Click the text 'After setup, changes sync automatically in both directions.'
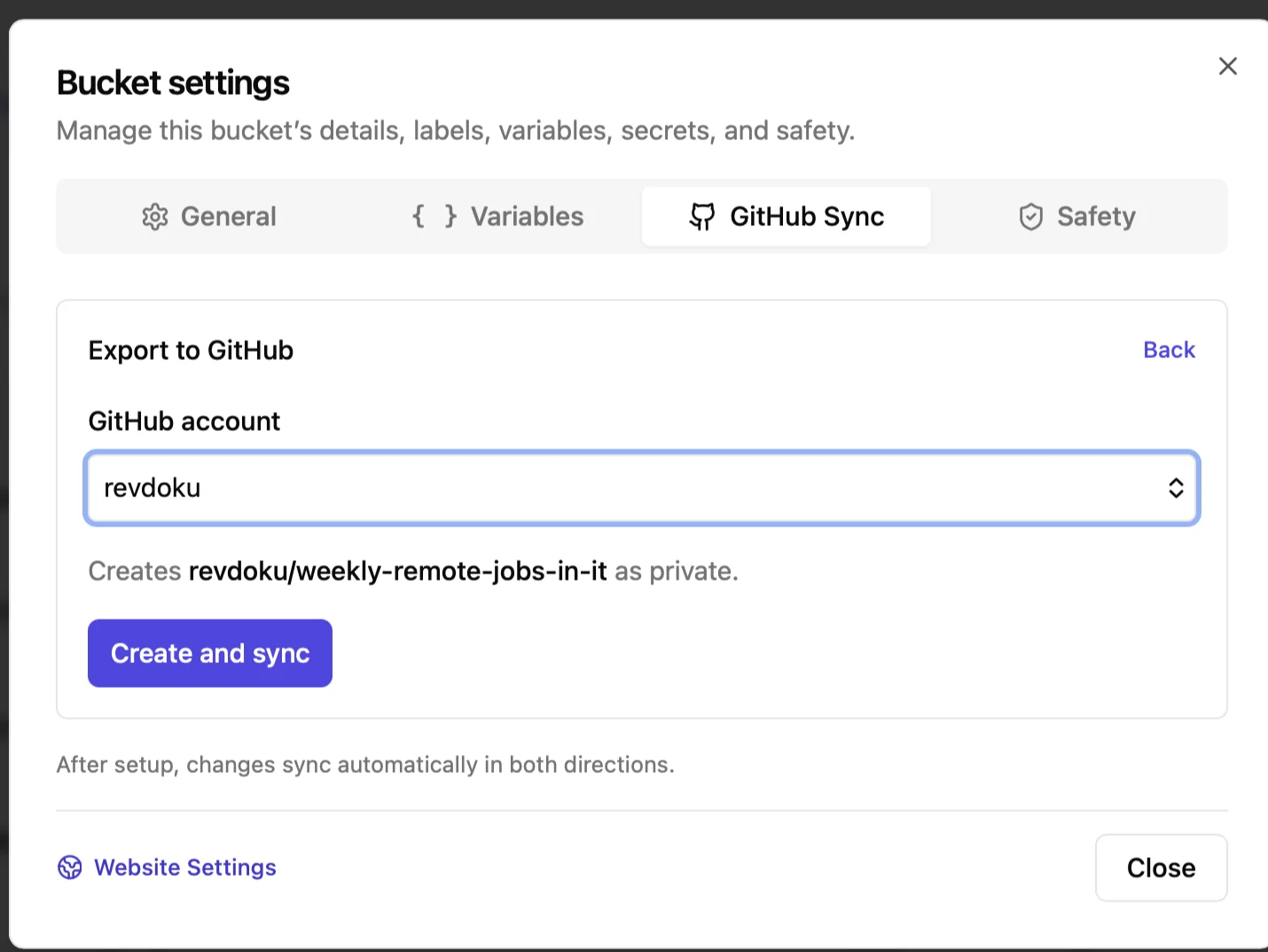 (x=365, y=764)
